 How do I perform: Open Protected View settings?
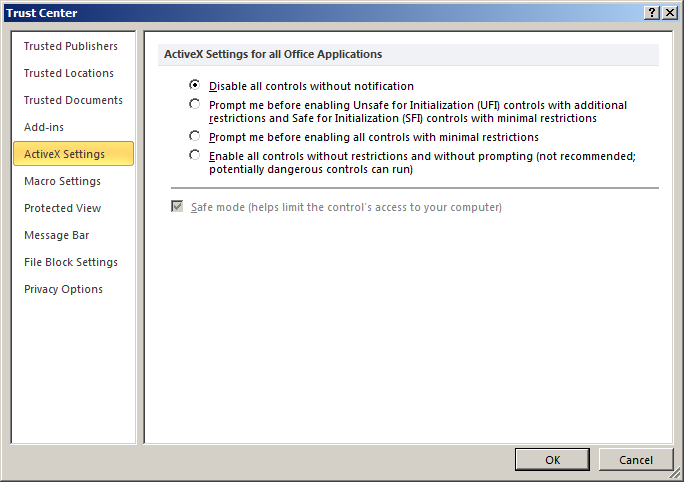tap(62, 209)
